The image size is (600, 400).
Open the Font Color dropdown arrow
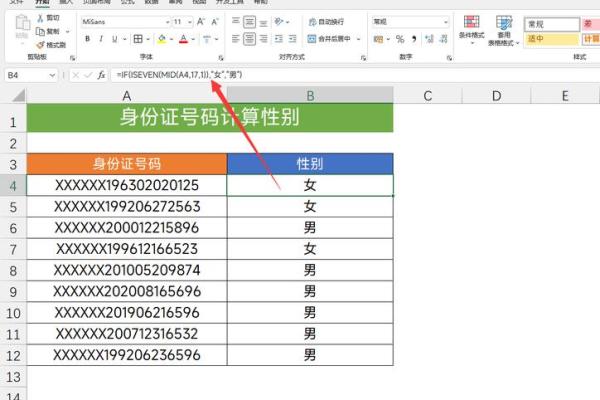(193, 39)
